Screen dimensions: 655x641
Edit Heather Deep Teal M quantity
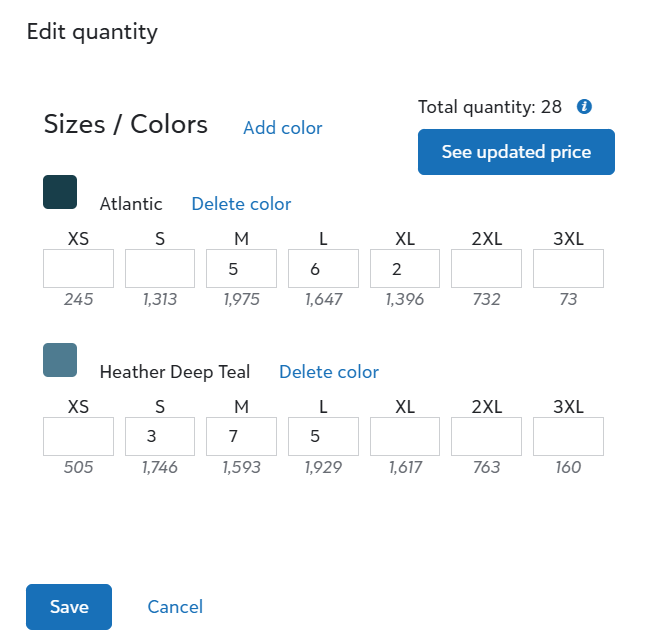[241, 436]
